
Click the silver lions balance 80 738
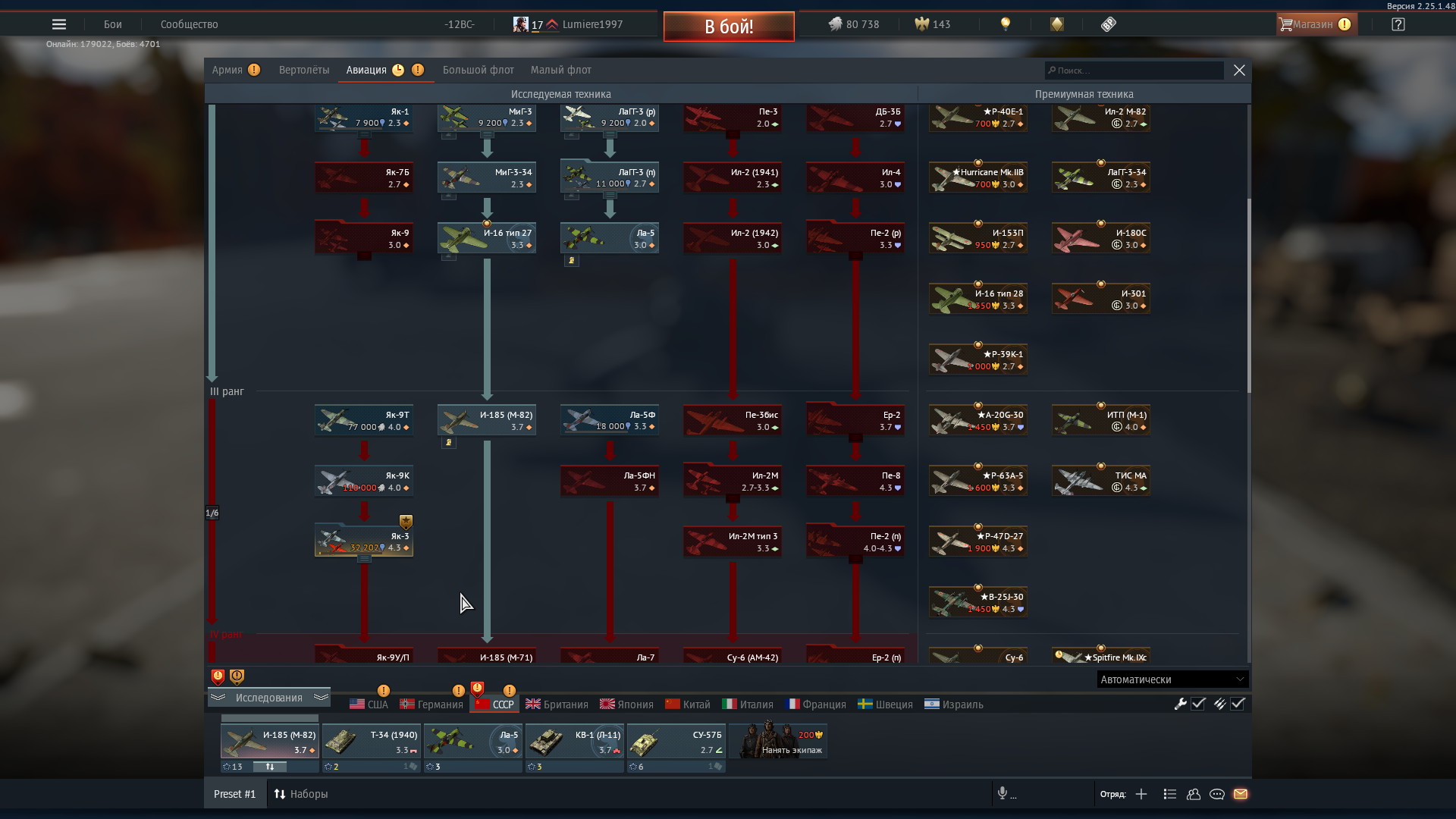click(x=854, y=24)
